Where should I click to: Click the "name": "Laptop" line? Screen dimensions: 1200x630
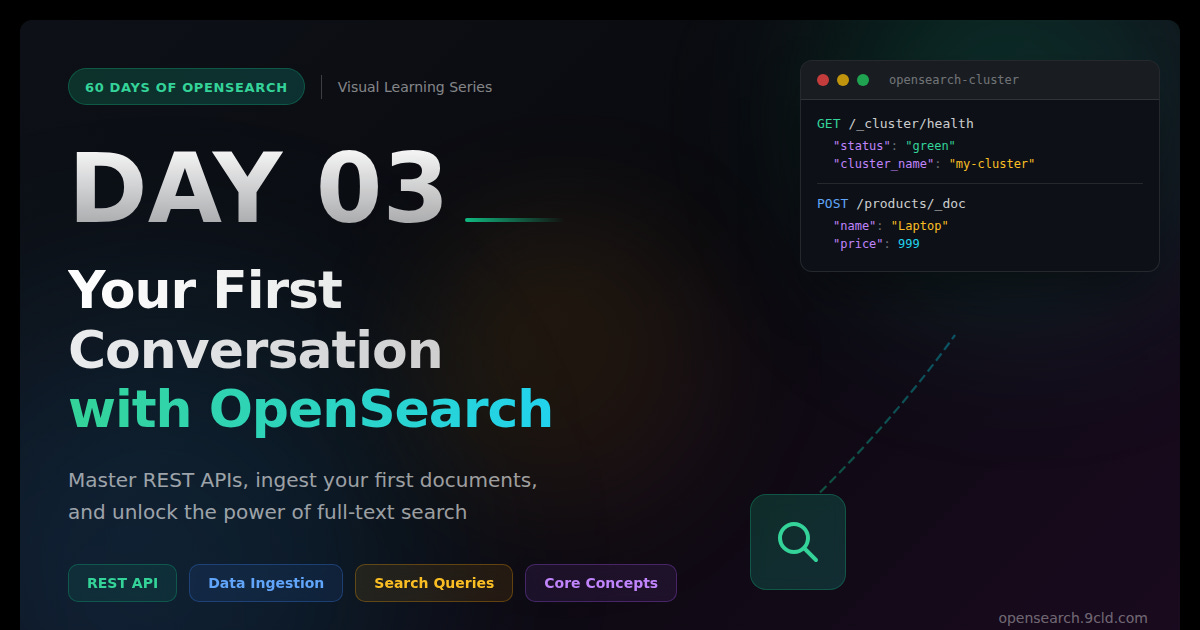pos(890,226)
